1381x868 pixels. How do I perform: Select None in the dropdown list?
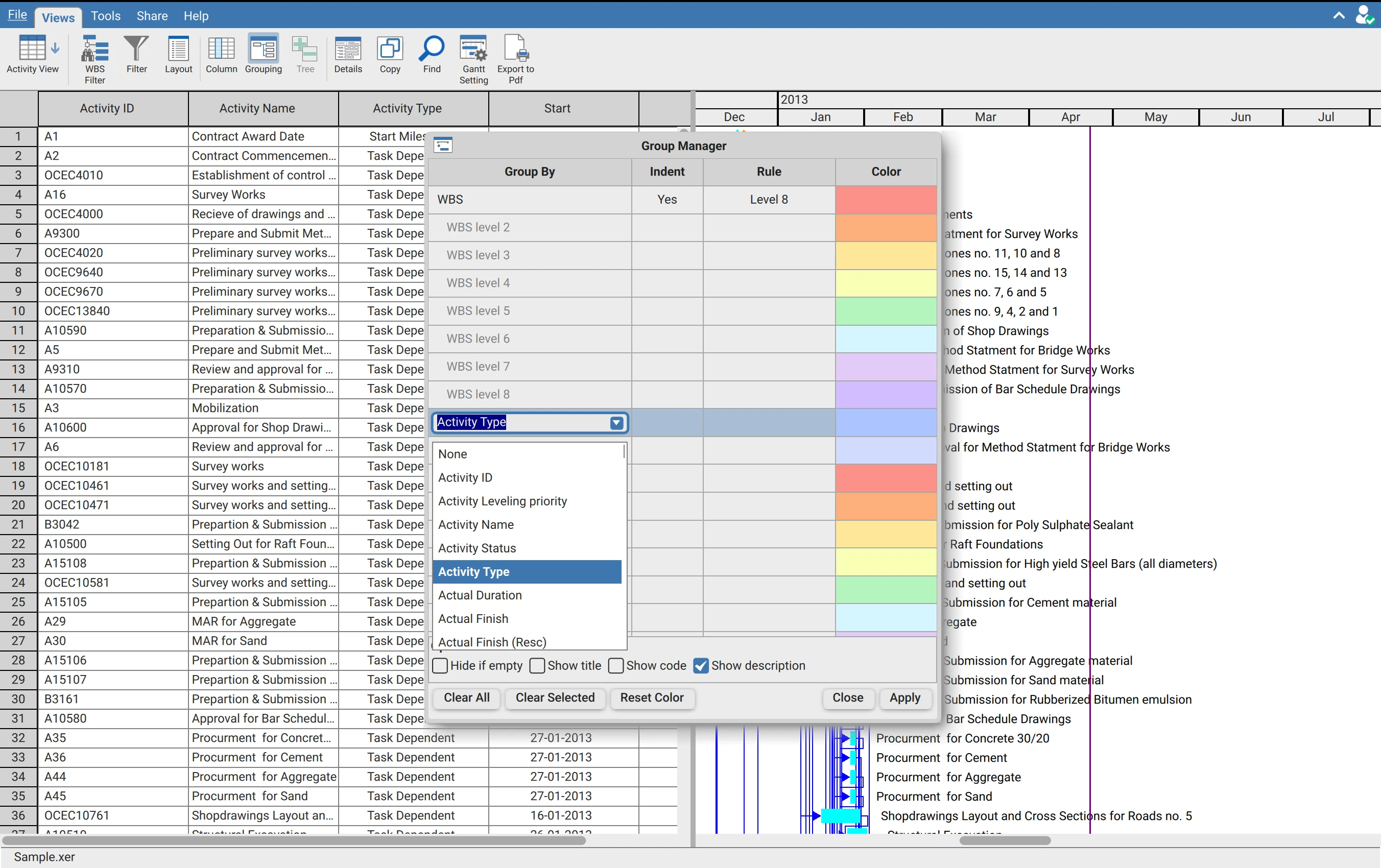tap(528, 454)
